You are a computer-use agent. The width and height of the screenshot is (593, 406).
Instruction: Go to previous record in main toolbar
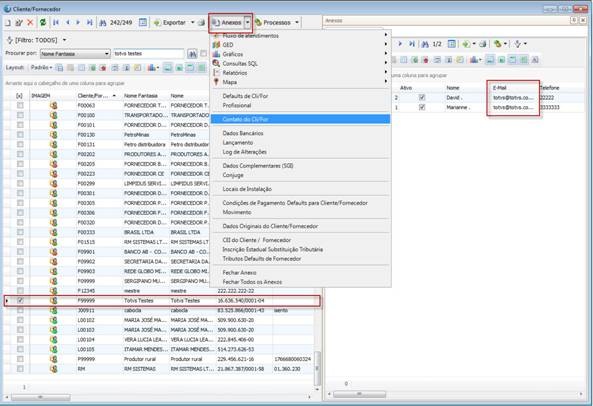coord(68,23)
